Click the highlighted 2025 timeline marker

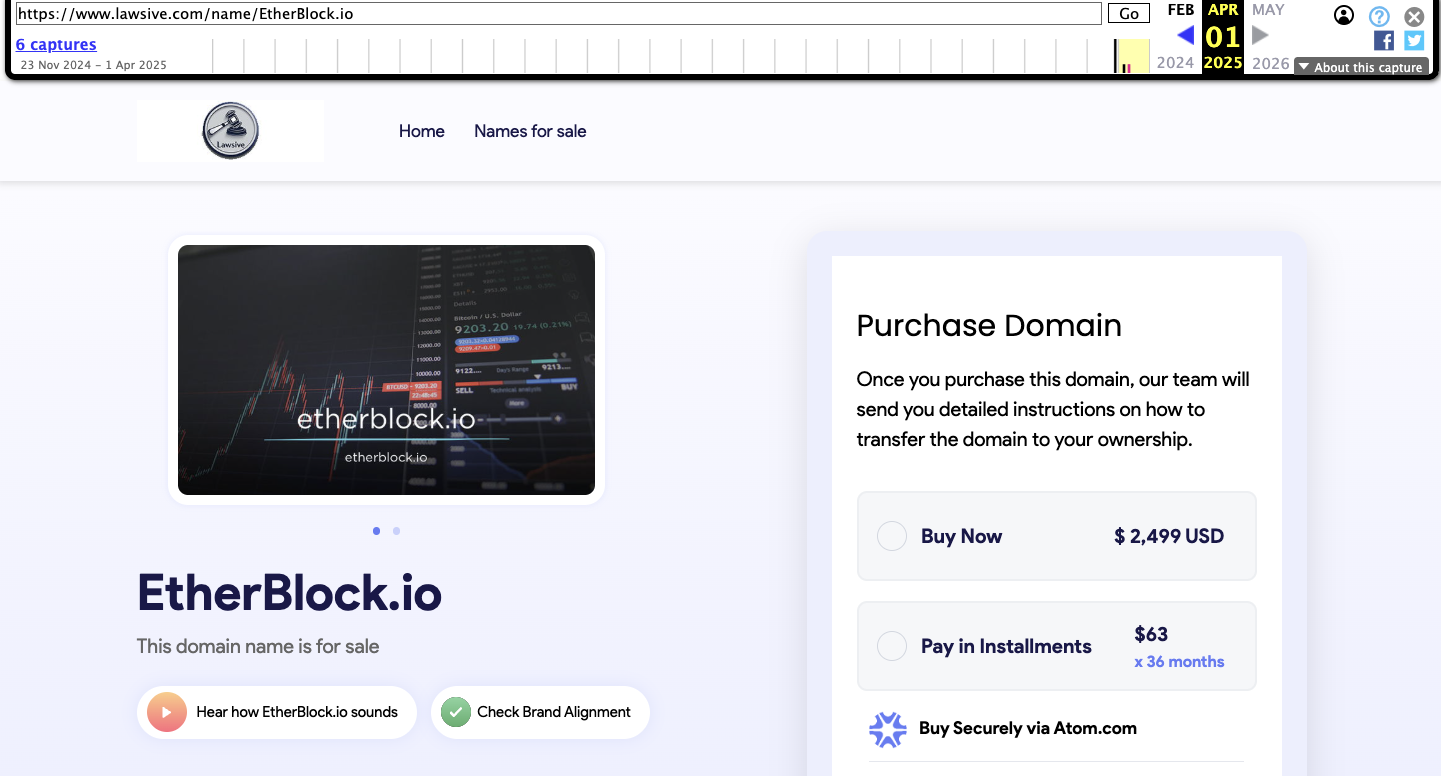(x=1132, y=56)
